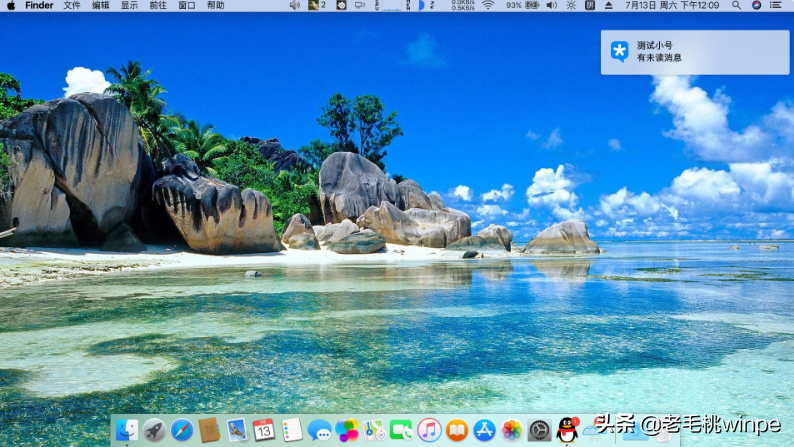Show Notification Center list icon
The height and width of the screenshot is (447, 794).
pyautogui.click(x=776, y=6)
